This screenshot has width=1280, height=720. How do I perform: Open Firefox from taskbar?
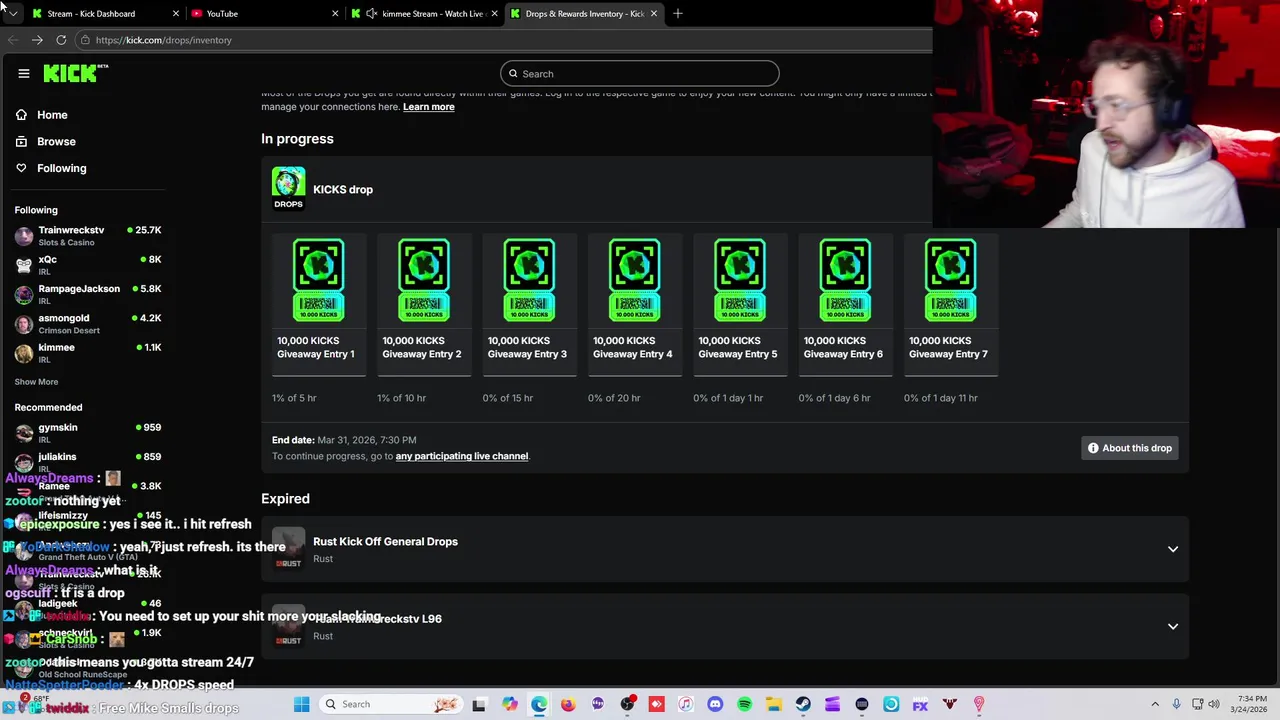click(x=568, y=704)
